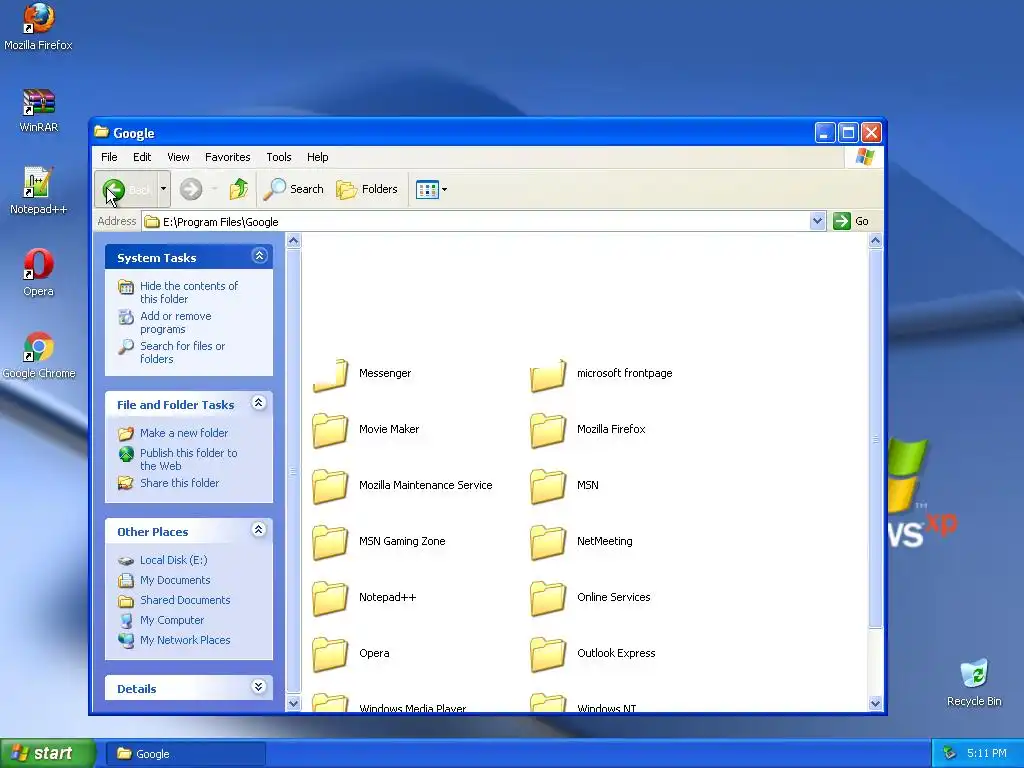
Task: Open the Favorites menu
Action: [x=227, y=157]
